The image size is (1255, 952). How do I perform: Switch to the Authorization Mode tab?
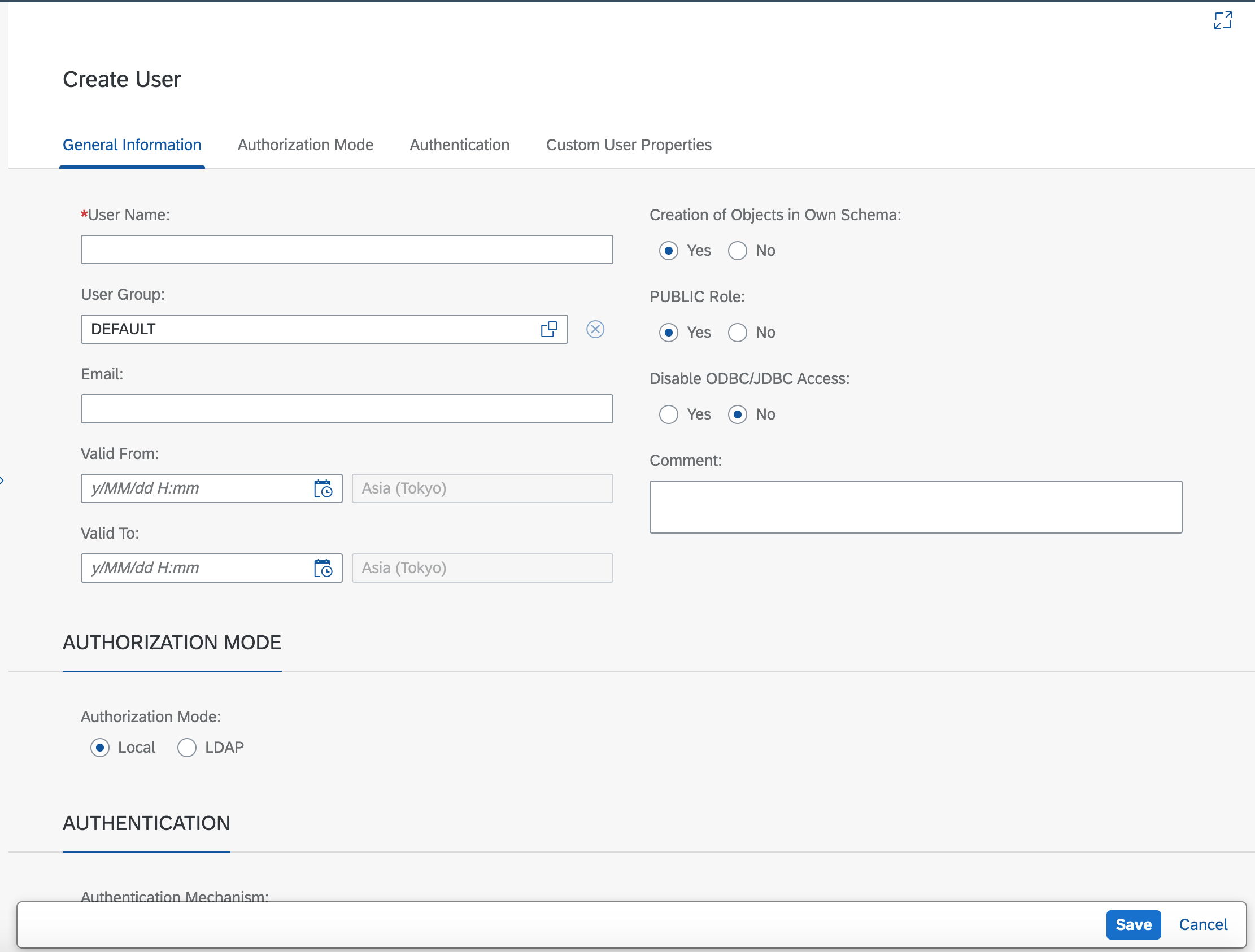(x=305, y=145)
